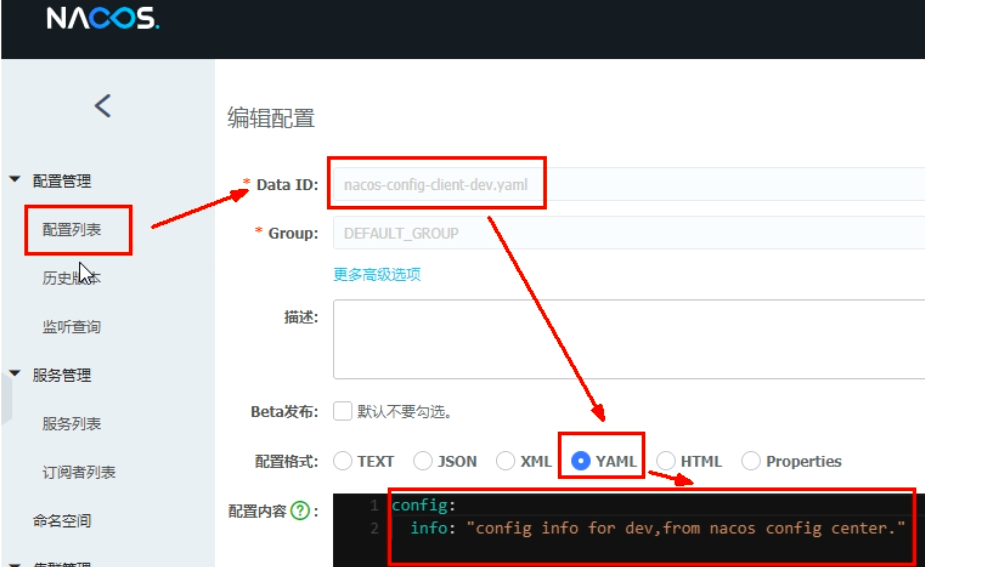Image resolution: width=1004 pixels, height=568 pixels.
Task: Click the Data ID input field
Action: (629, 184)
